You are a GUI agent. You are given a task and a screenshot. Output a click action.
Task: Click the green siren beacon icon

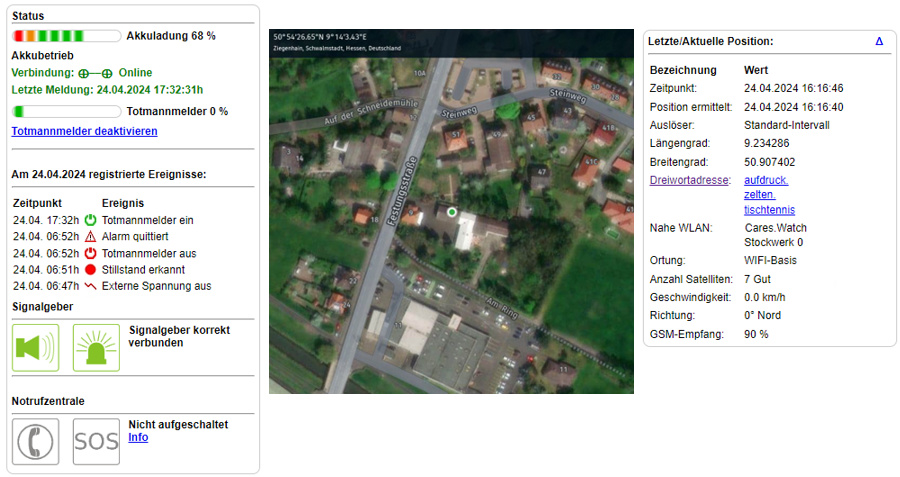96,348
